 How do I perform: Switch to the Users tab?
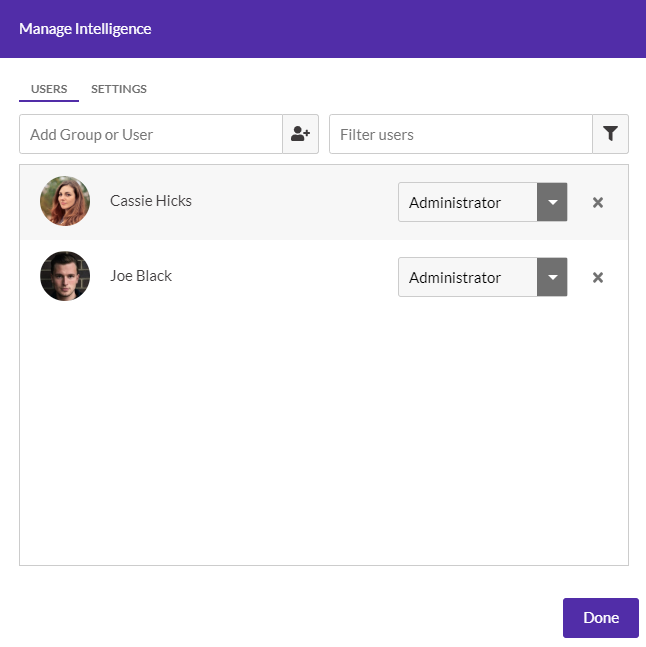coord(49,89)
